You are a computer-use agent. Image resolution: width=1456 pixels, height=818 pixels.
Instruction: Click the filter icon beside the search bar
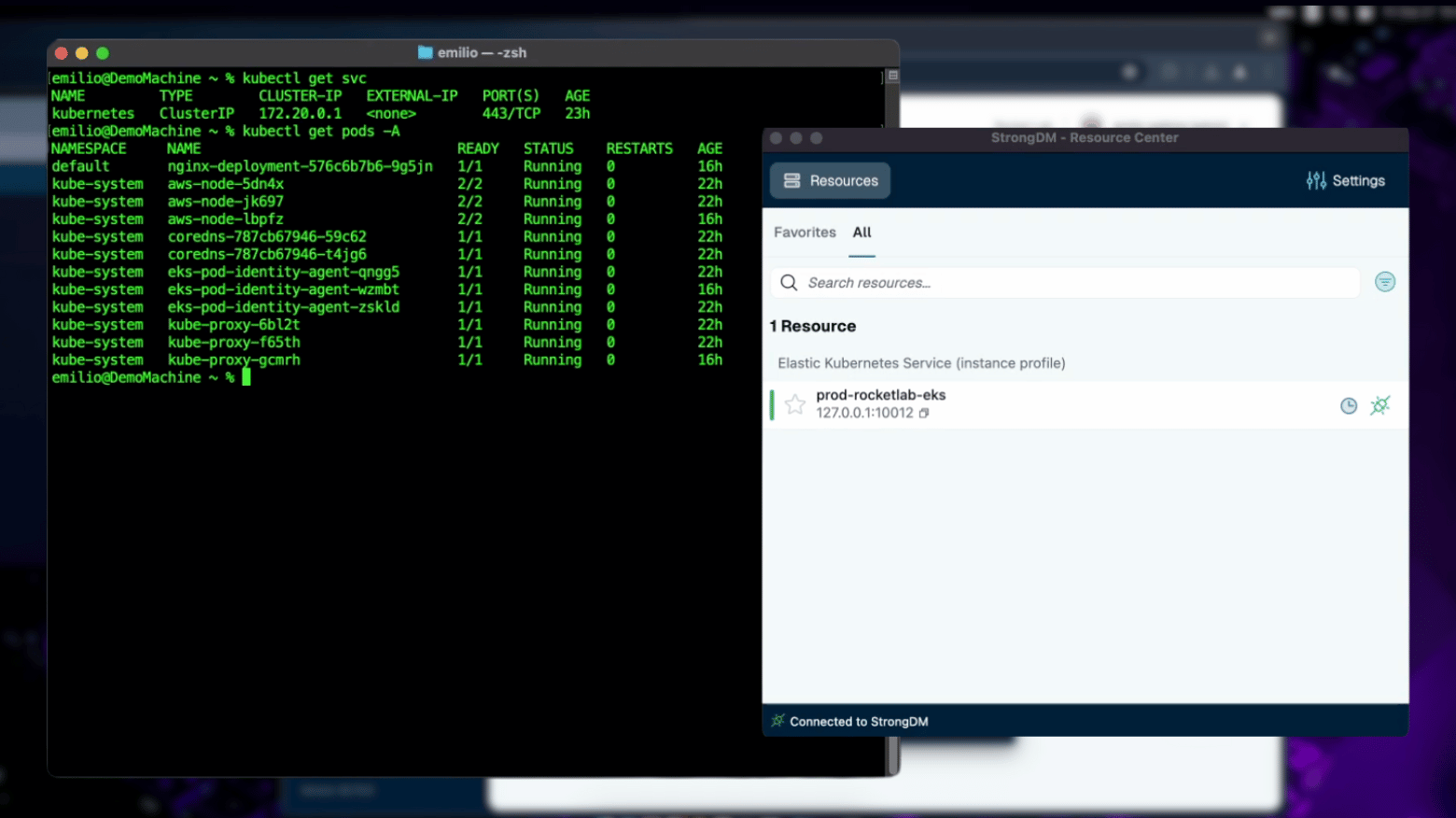(1385, 282)
